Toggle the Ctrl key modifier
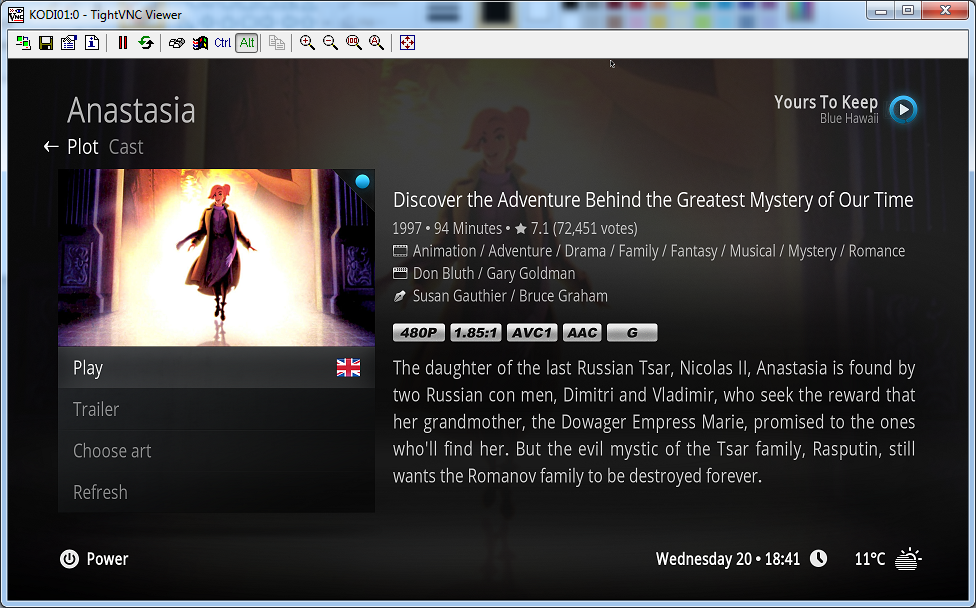 point(223,43)
